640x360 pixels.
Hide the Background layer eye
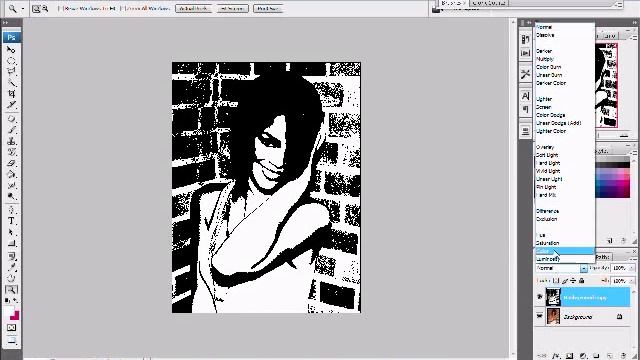(540, 316)
